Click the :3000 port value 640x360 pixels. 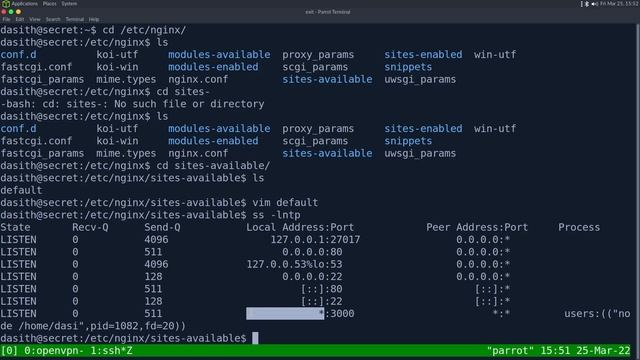pos(340,313)
